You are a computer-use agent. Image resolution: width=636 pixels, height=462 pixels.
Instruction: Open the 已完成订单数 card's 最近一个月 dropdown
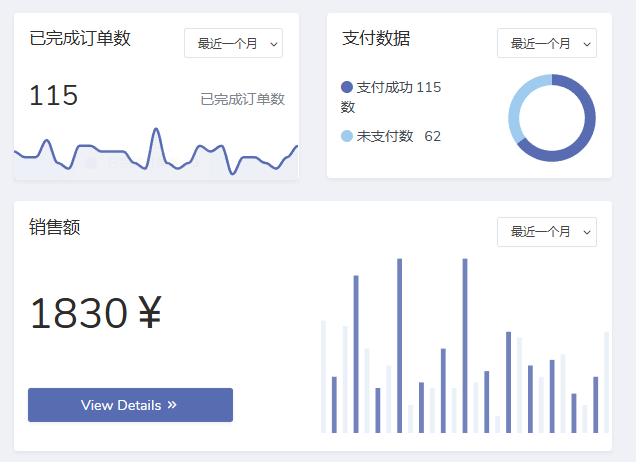pyautogui.click(x=233, y=43)
